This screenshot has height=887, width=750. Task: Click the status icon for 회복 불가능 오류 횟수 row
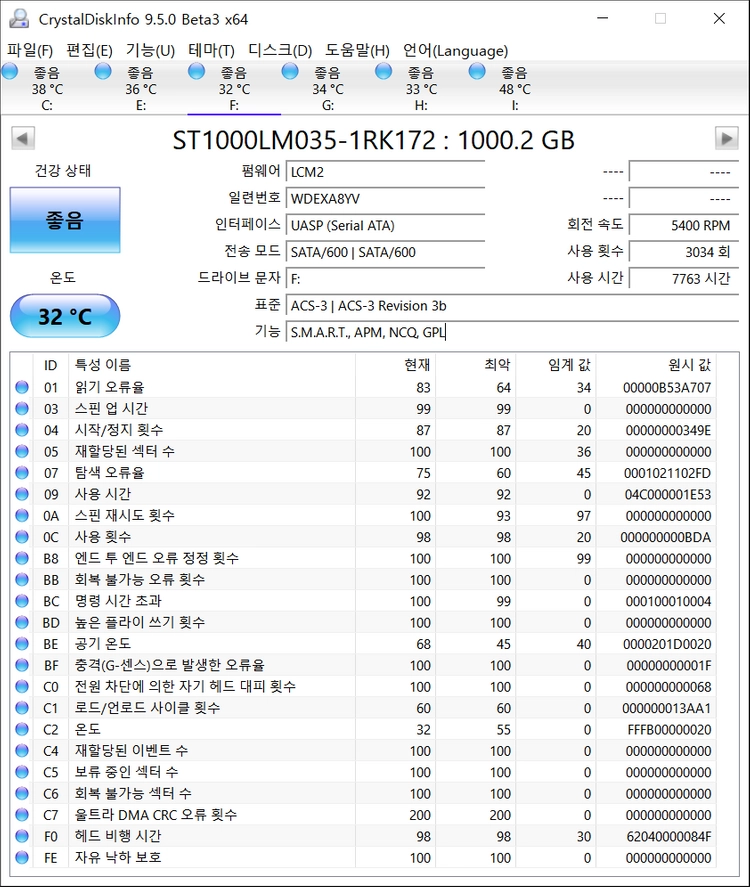pos(22,580)
